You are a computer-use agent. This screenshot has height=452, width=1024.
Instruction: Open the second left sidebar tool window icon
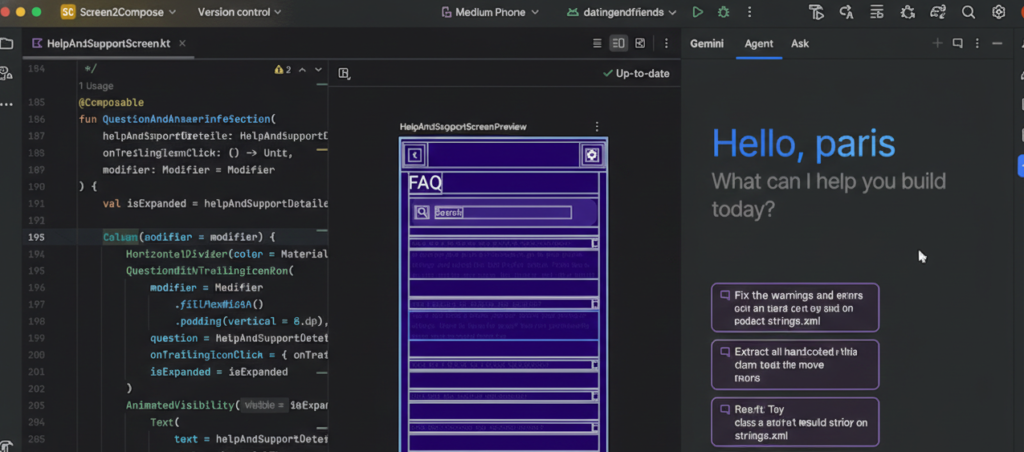[x=7, y=73]
